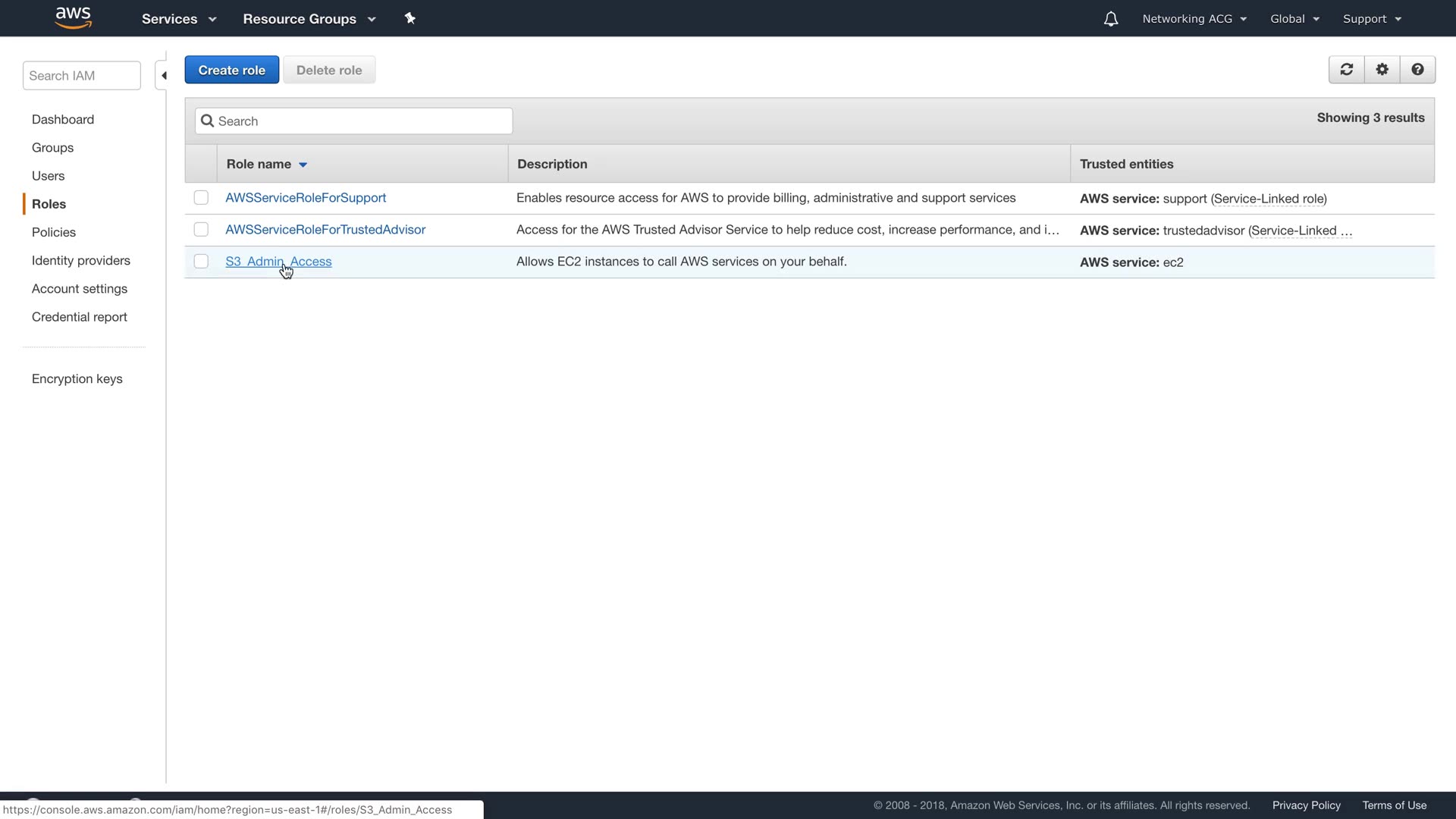This screenshot has height=819, width=1456.
Task: Click the AWS logo home icon
Action: 74,17
